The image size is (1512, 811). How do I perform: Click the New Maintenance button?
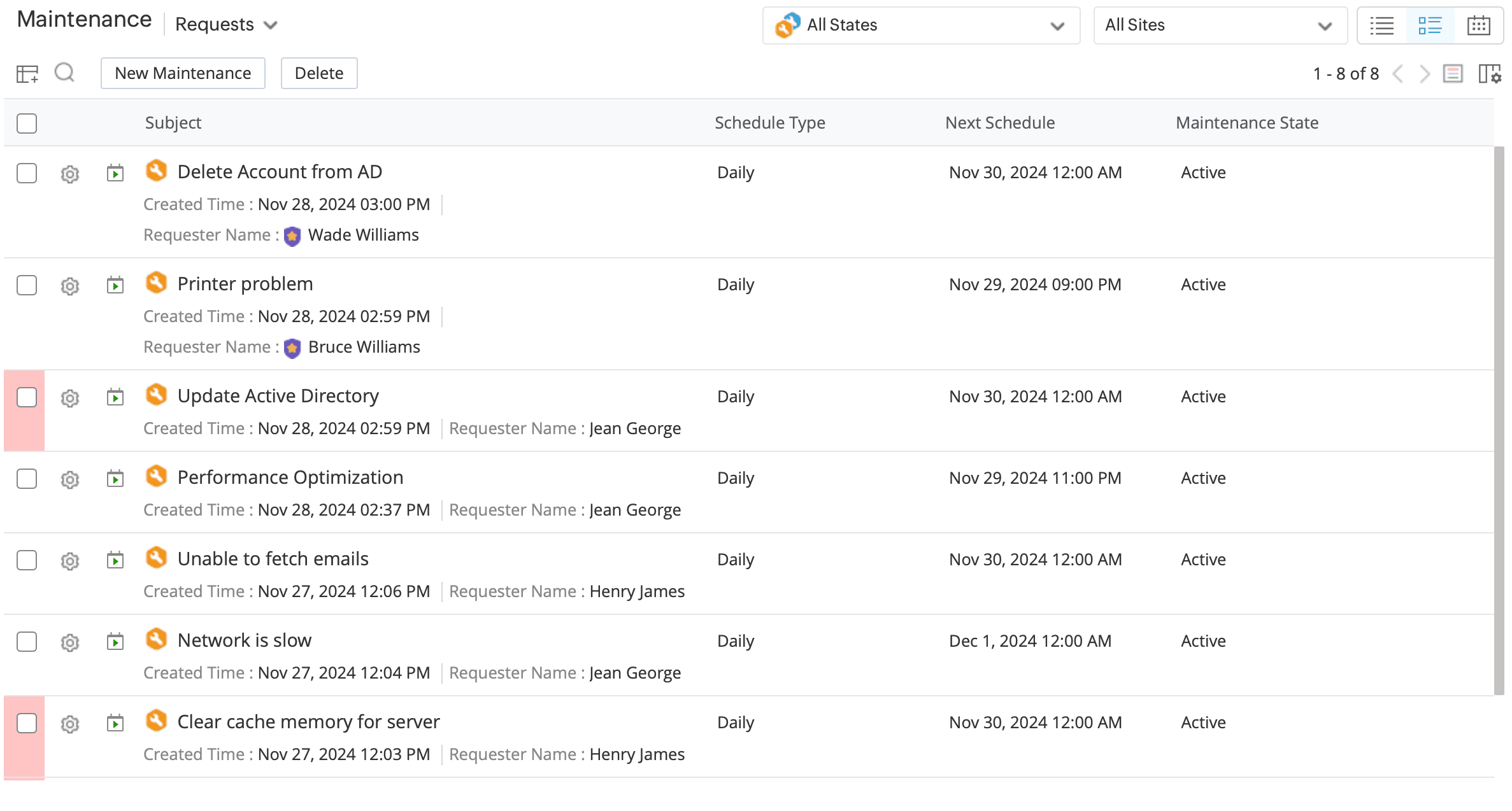[x=183, y=73]
